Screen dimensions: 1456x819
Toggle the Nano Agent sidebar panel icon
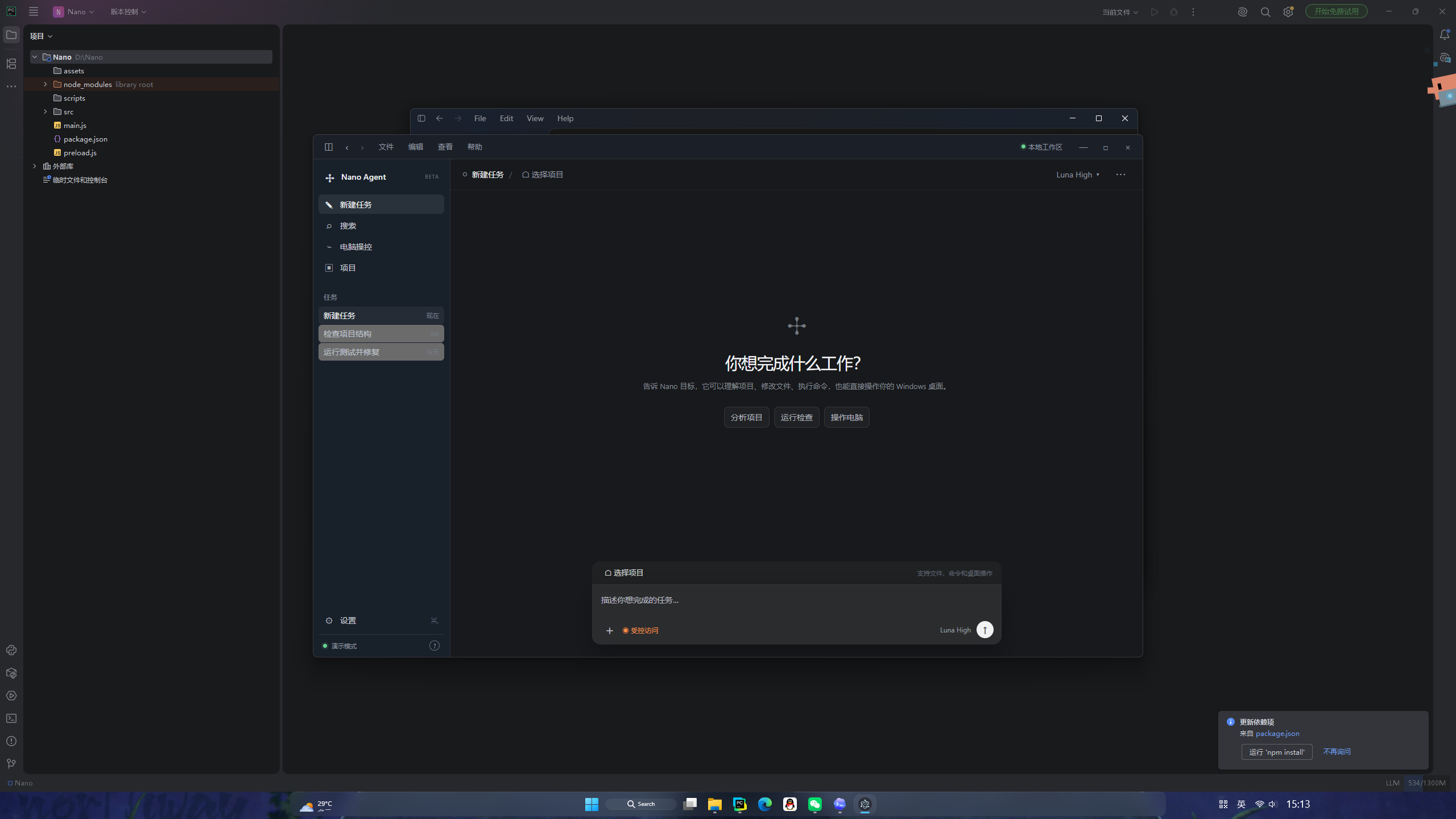pos(328,147)
